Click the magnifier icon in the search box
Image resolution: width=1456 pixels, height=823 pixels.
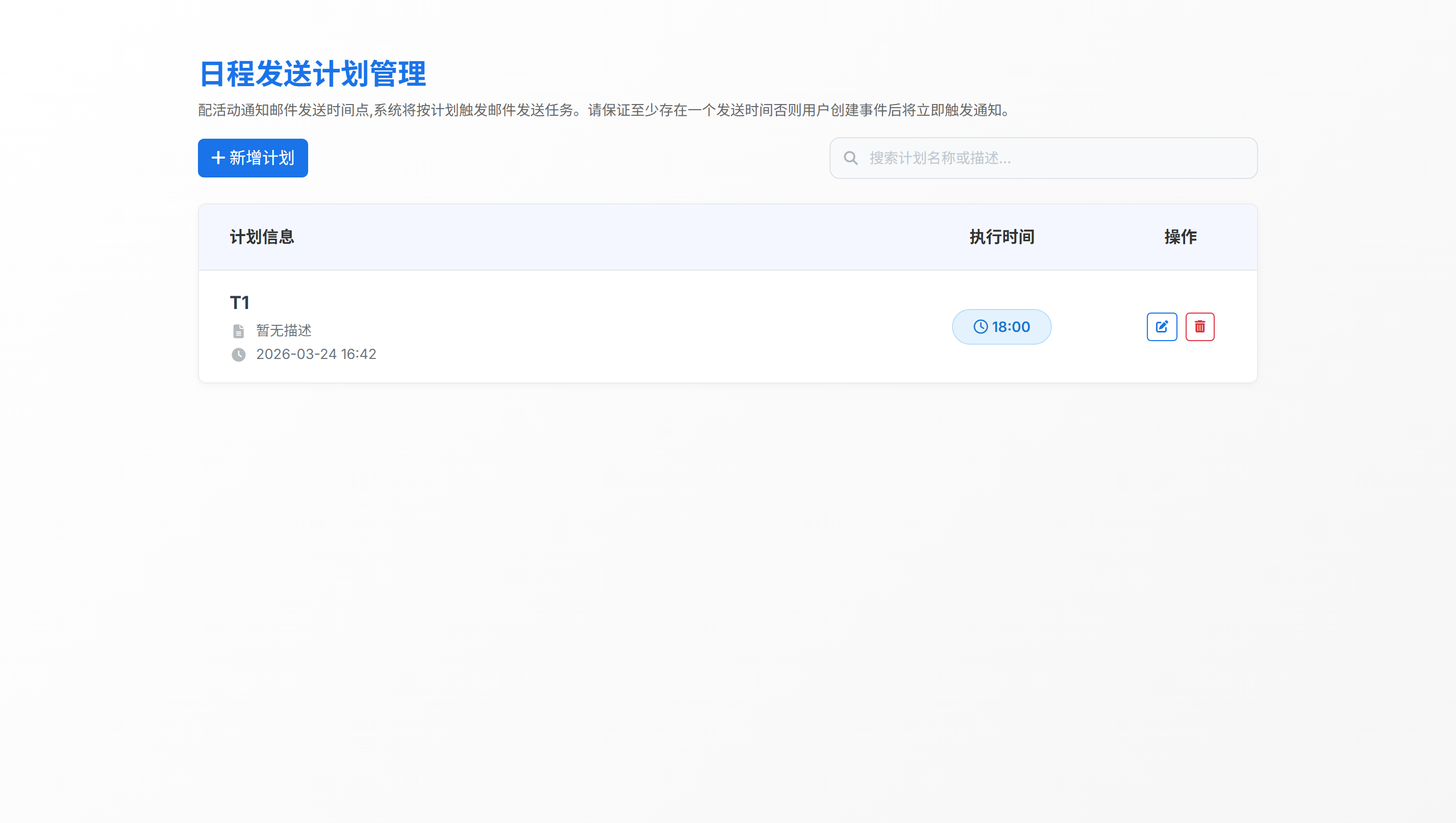point(850,158)
